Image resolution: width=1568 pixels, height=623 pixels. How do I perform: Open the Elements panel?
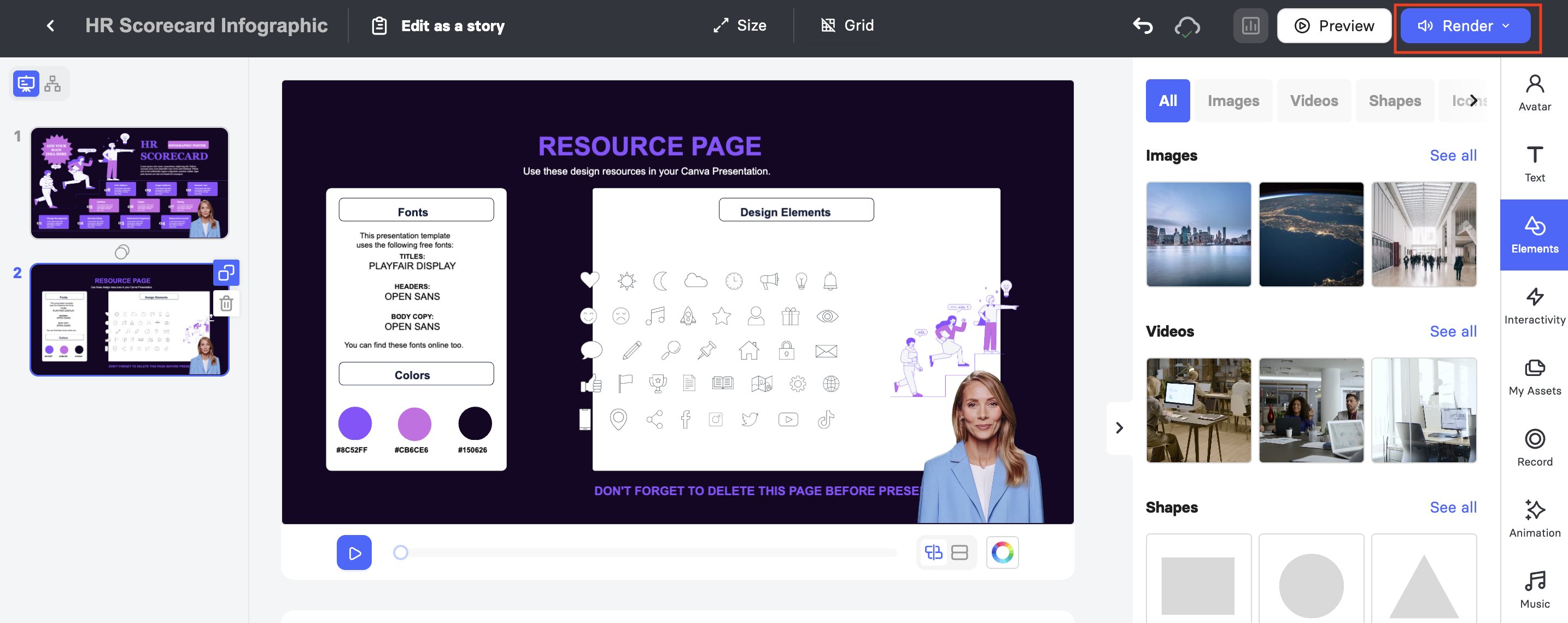[1535, 235]
